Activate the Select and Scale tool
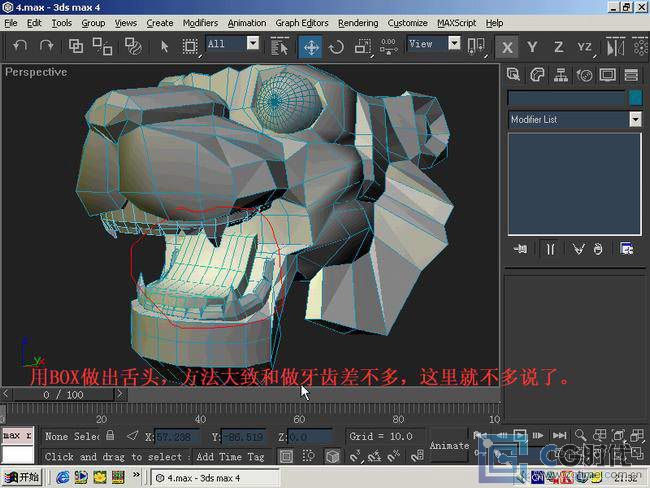This screenshot has height=488, width=650. pos(363,46)
